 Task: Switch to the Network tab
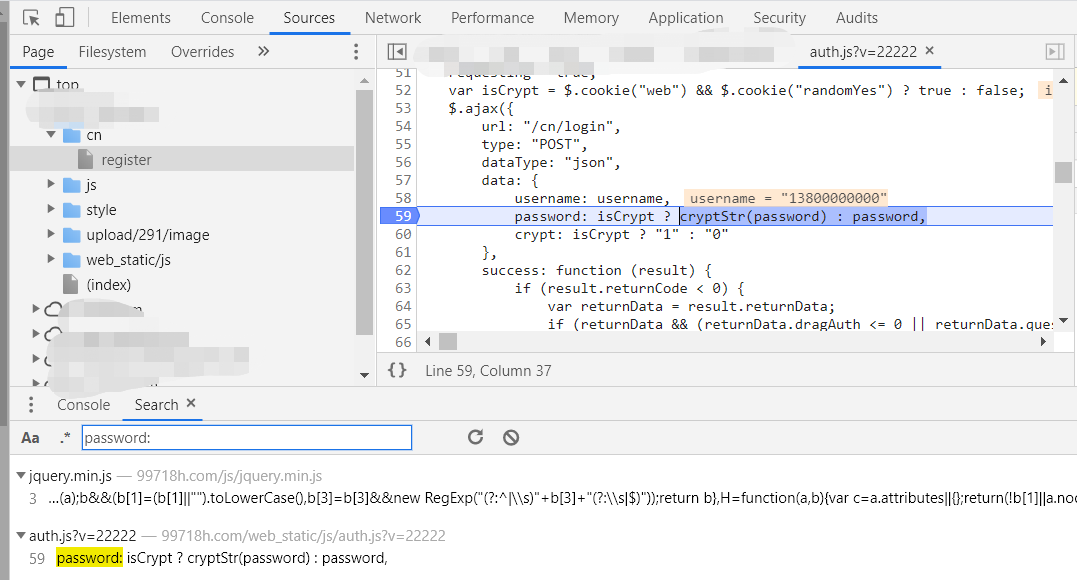(x=393, y=18)
